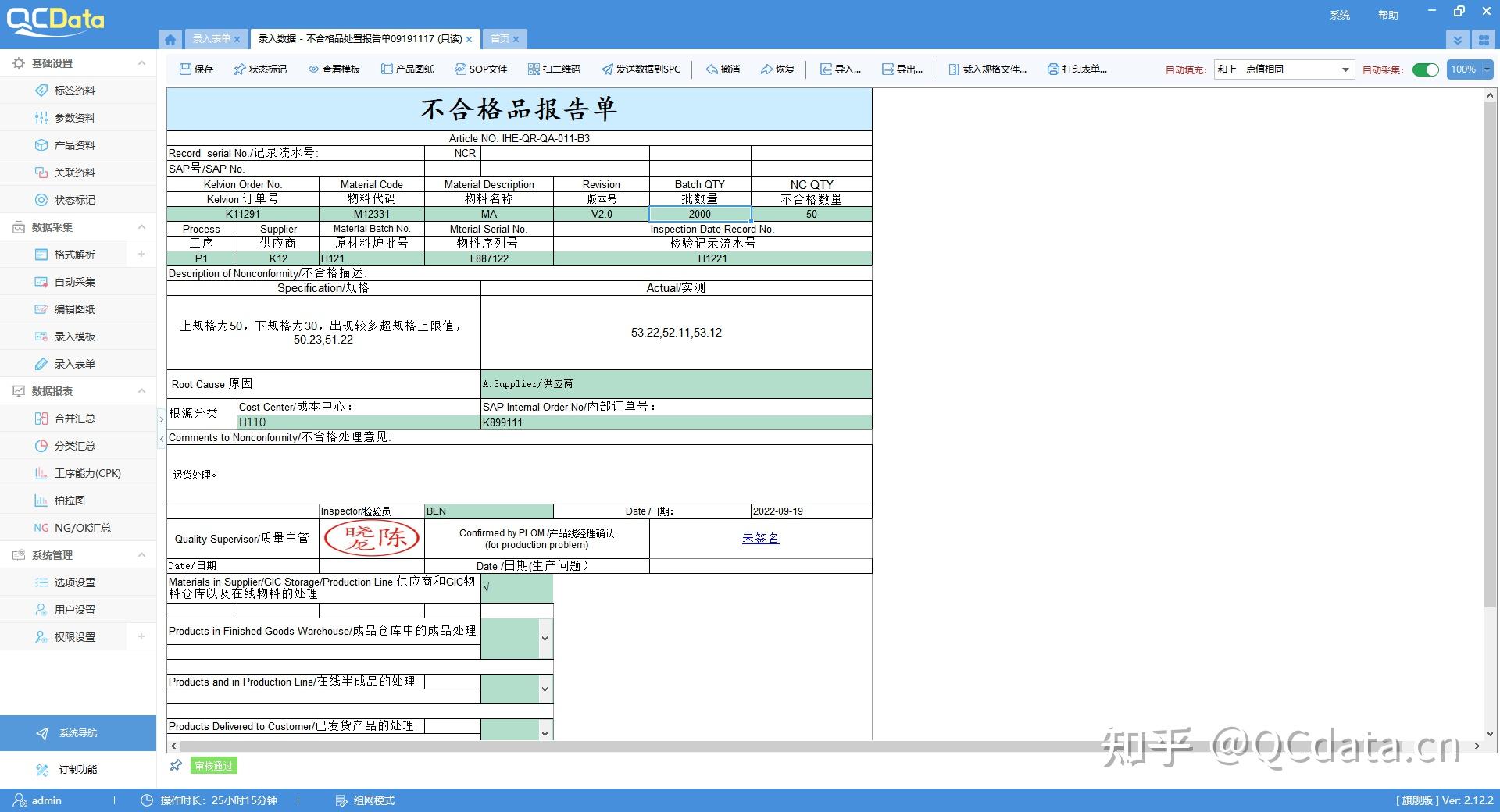Click 发送数据到SPC send button
This screenshot has width=1500, height=812.
(x=641, y=69)
